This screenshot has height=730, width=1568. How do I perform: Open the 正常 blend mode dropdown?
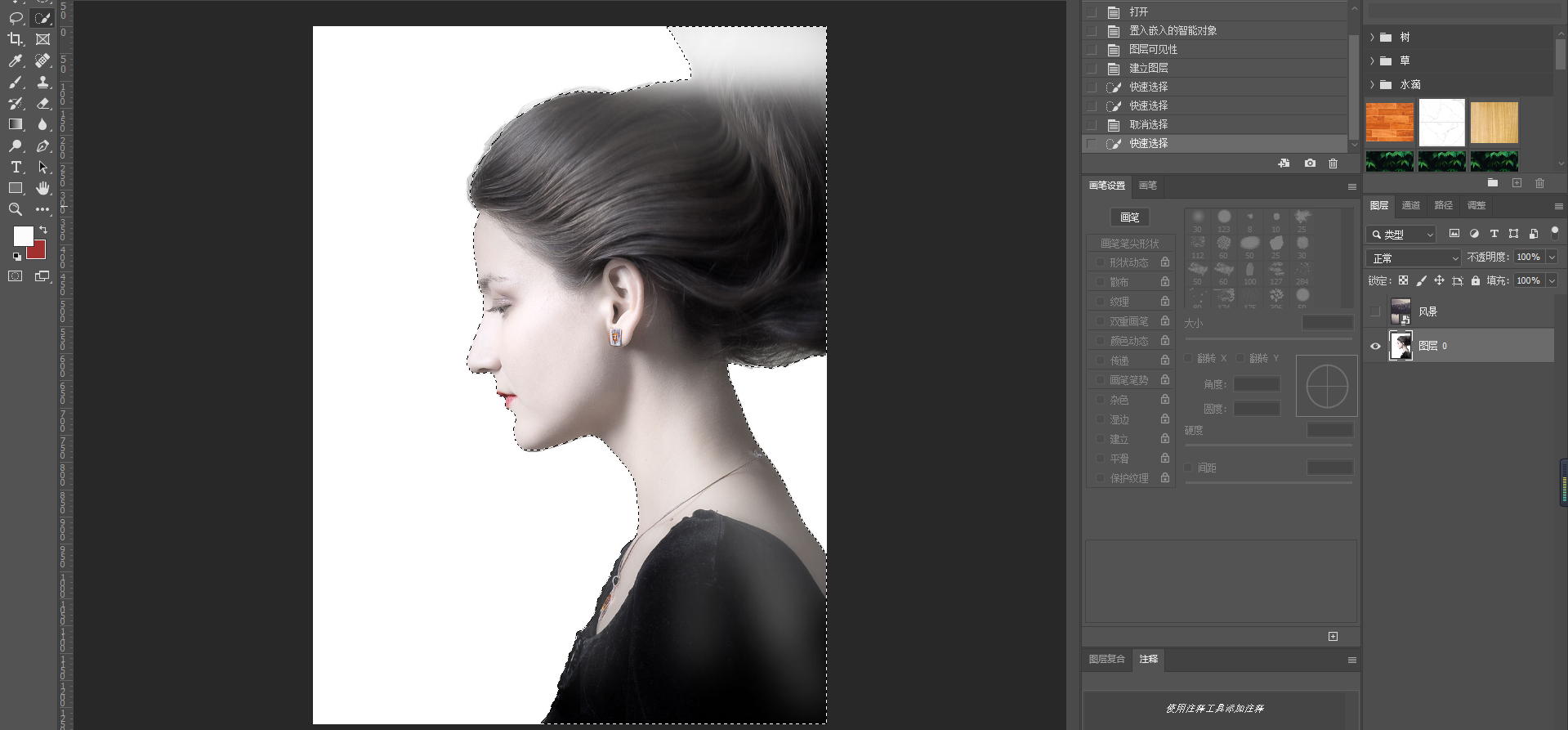tap(1413, 258)
